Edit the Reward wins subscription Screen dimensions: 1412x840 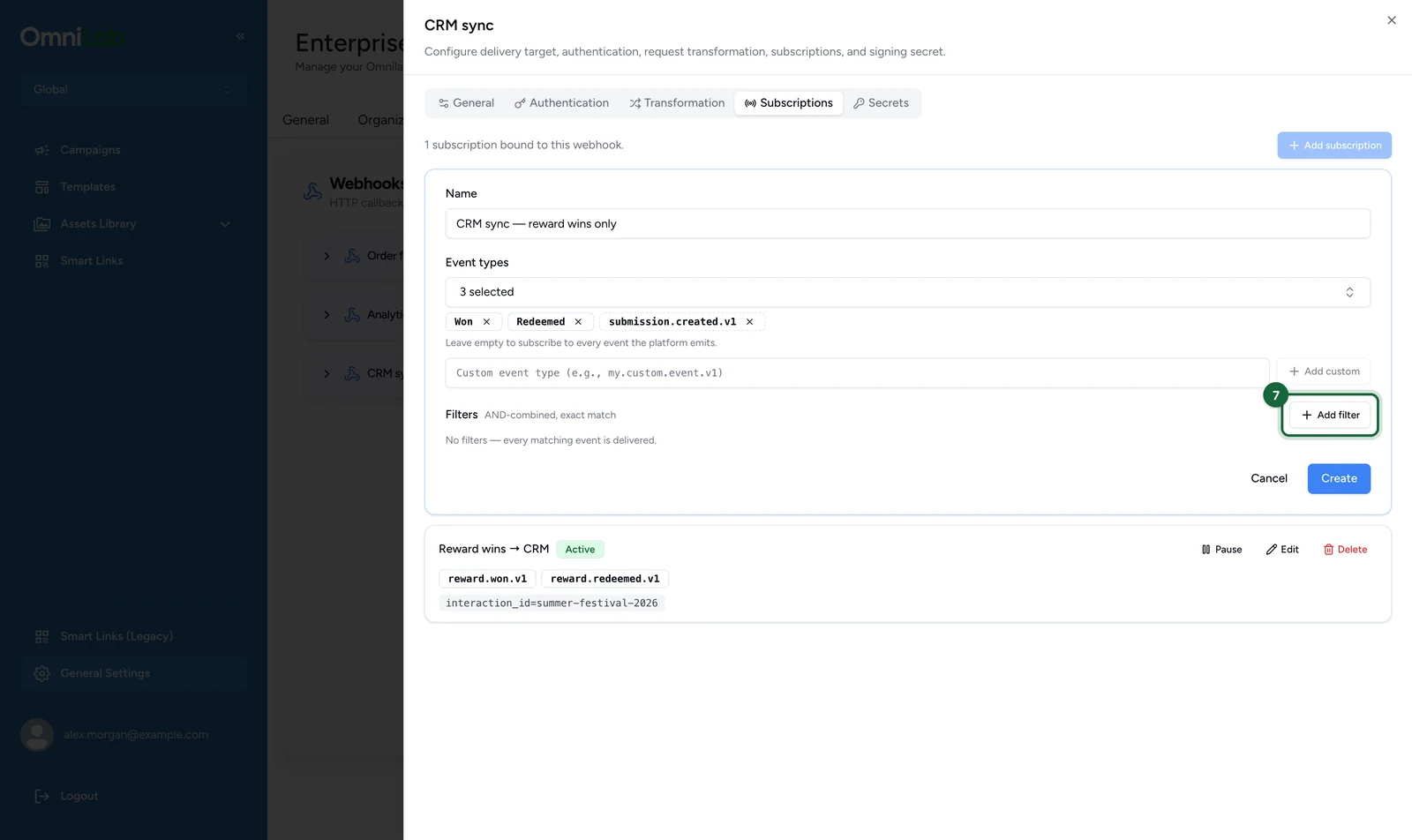tap(1282, 550)
